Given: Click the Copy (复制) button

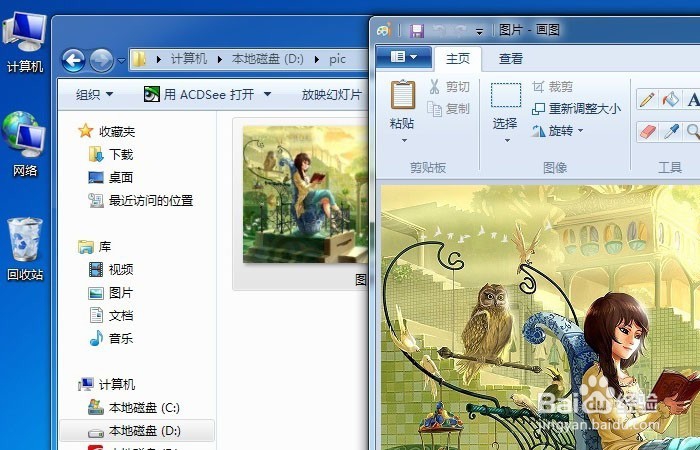Looking at the screenshot, I should (x=449, y=108).
